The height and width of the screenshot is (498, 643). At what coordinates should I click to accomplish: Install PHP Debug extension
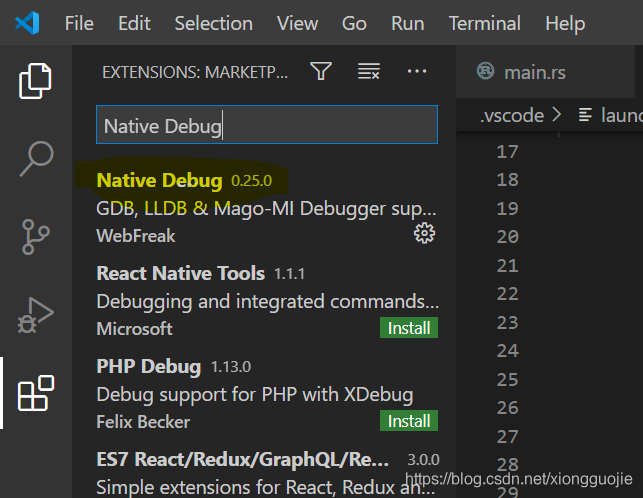[x=409, y=421]
